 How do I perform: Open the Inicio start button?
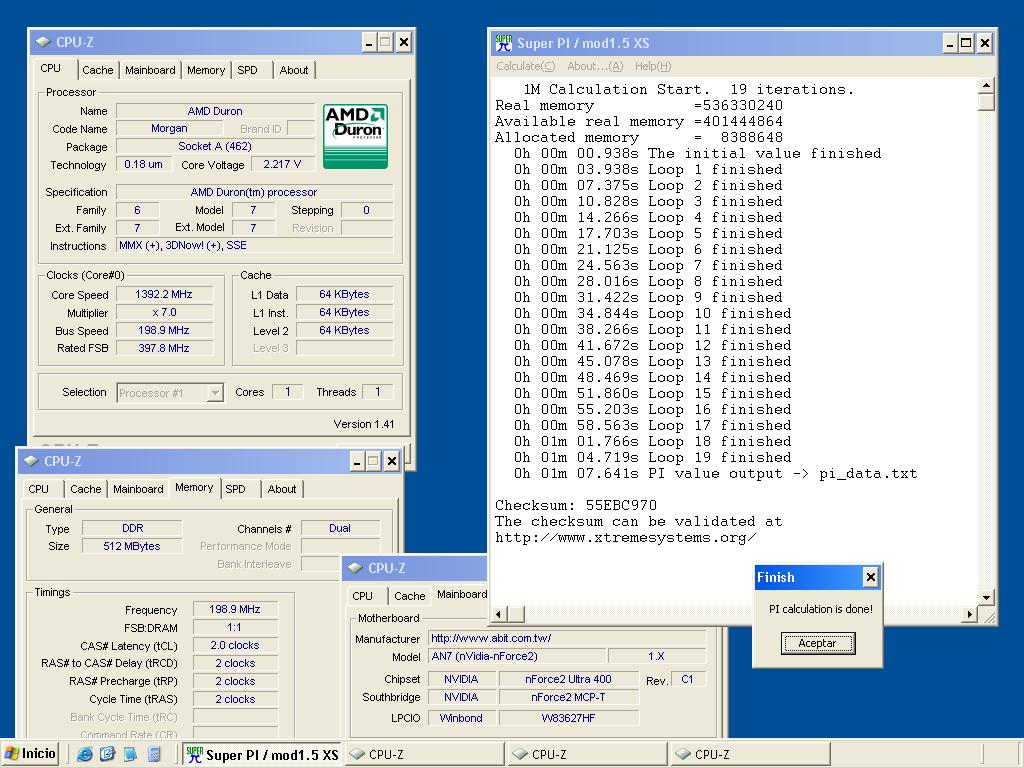point(30,754)
